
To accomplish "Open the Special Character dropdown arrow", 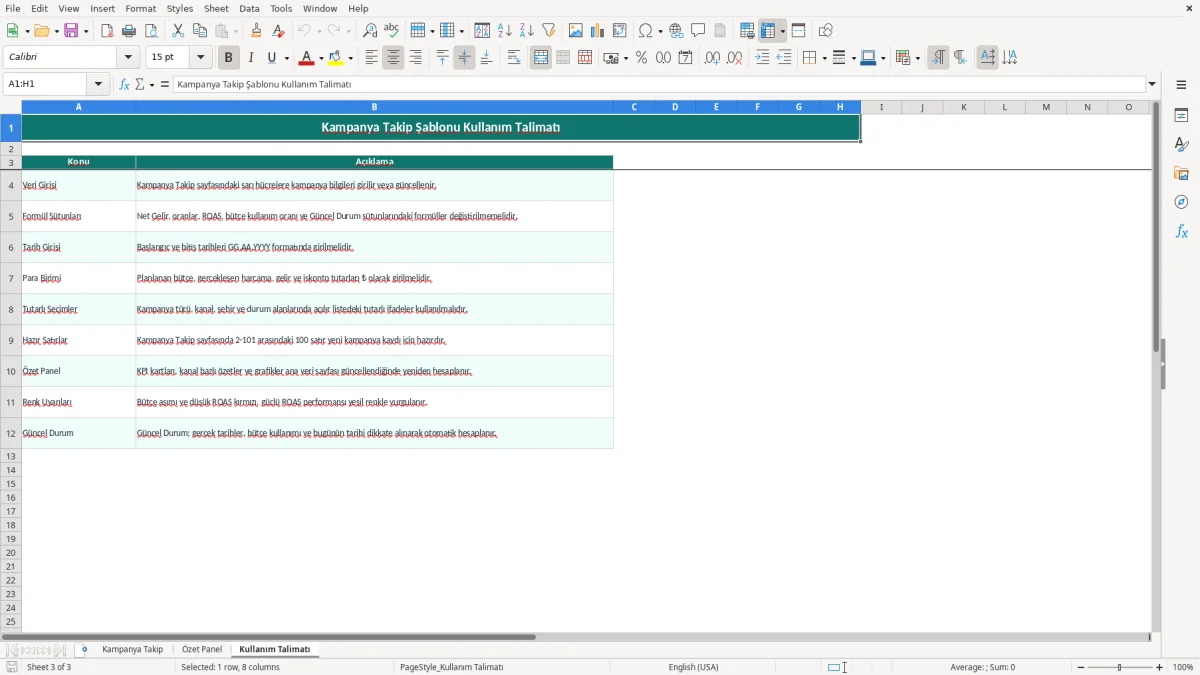I will click(660, 31).
